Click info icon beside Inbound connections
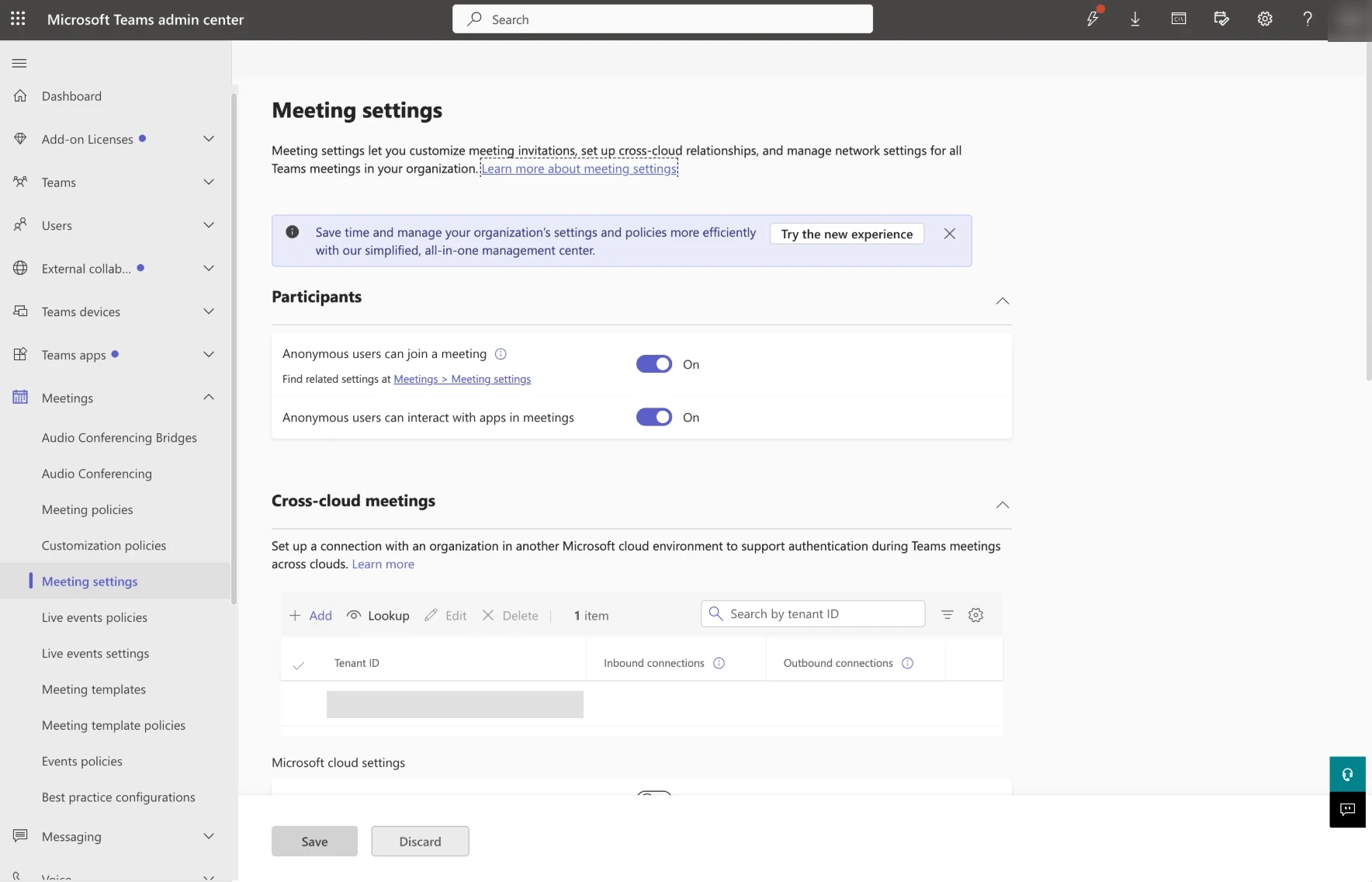 pos(719,663)
